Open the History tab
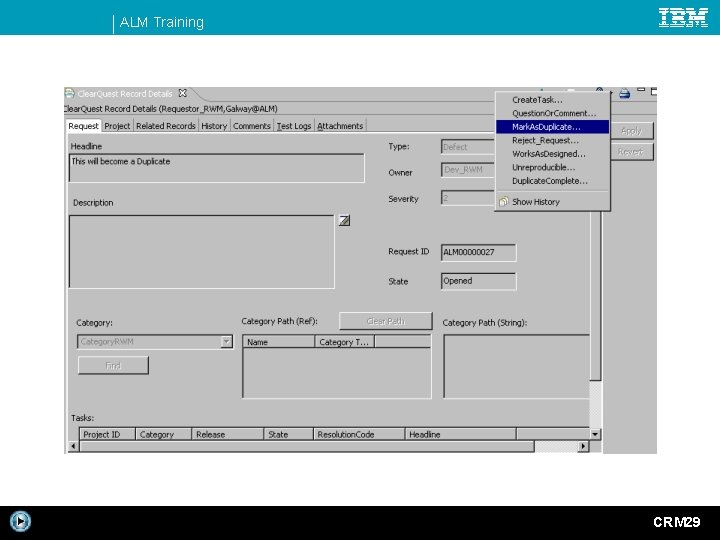This screenshot has height=540, width=720. [214, 126]
